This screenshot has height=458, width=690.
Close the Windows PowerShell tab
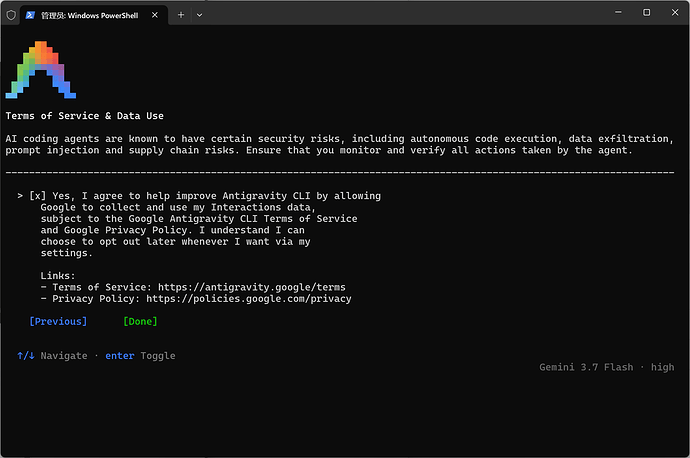coord(155,15)
